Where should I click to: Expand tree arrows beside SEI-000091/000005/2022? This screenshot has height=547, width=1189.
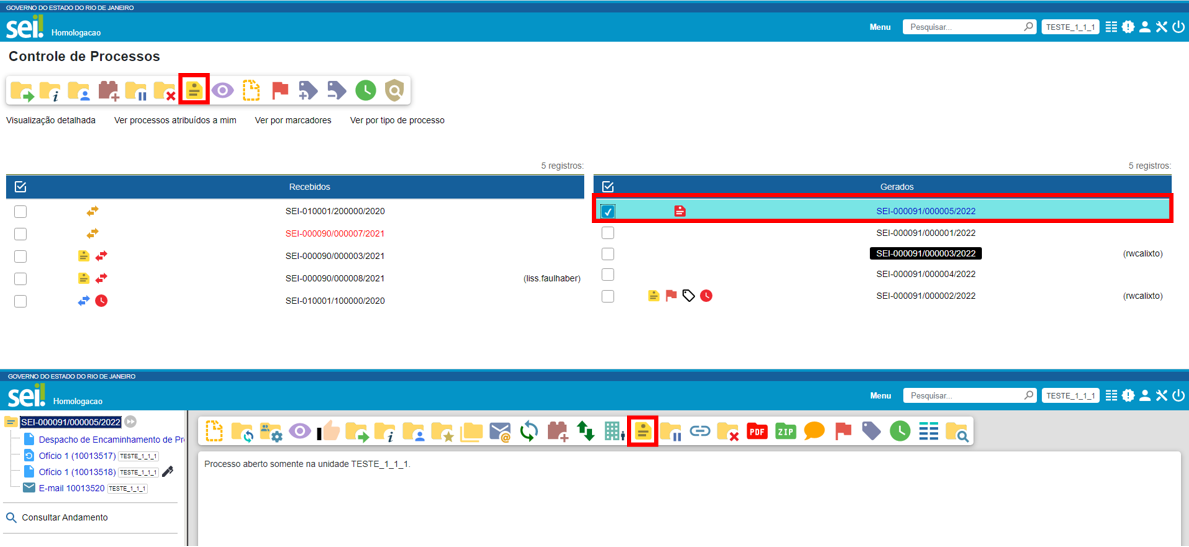point(130,423)
